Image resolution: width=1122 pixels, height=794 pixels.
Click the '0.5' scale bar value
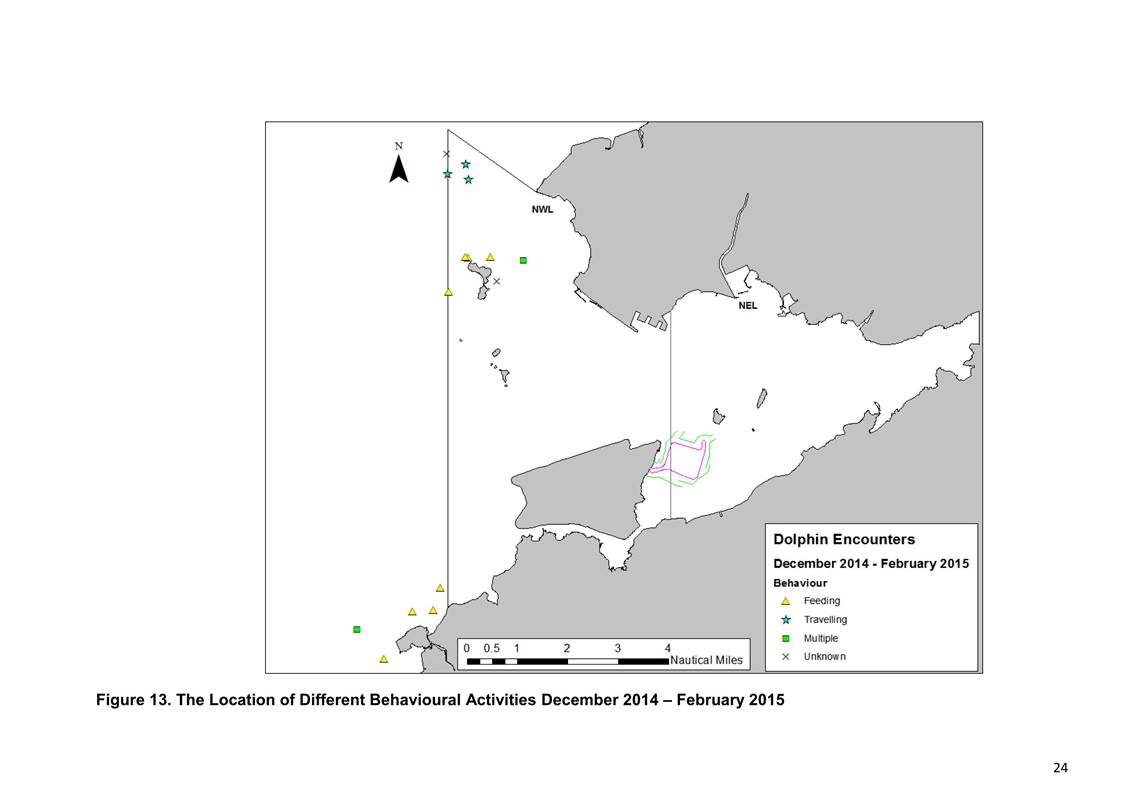pos(492,648)
